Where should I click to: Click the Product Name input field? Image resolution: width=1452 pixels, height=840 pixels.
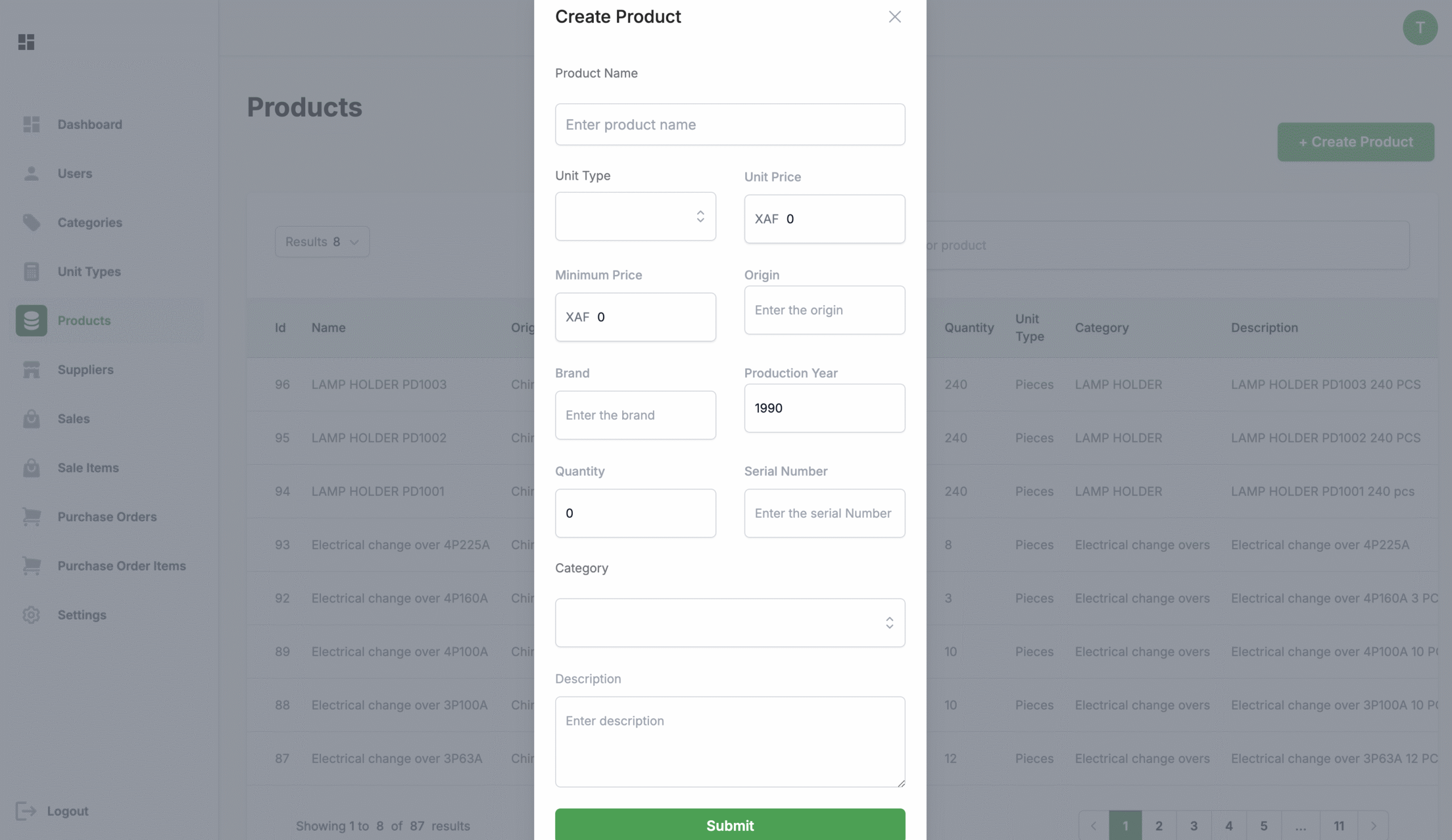click(729, 124)
